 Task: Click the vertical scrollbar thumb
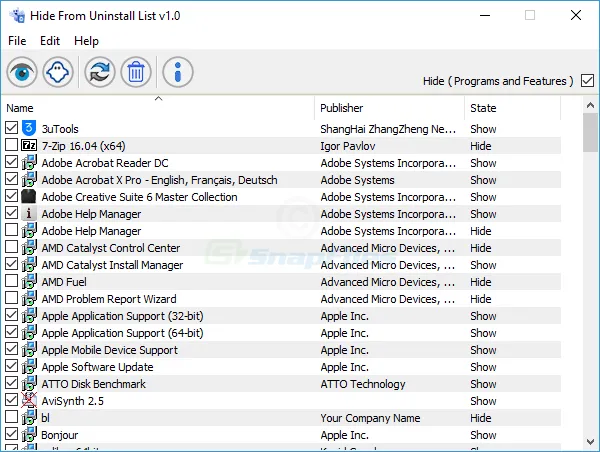[x=590, y=132]
